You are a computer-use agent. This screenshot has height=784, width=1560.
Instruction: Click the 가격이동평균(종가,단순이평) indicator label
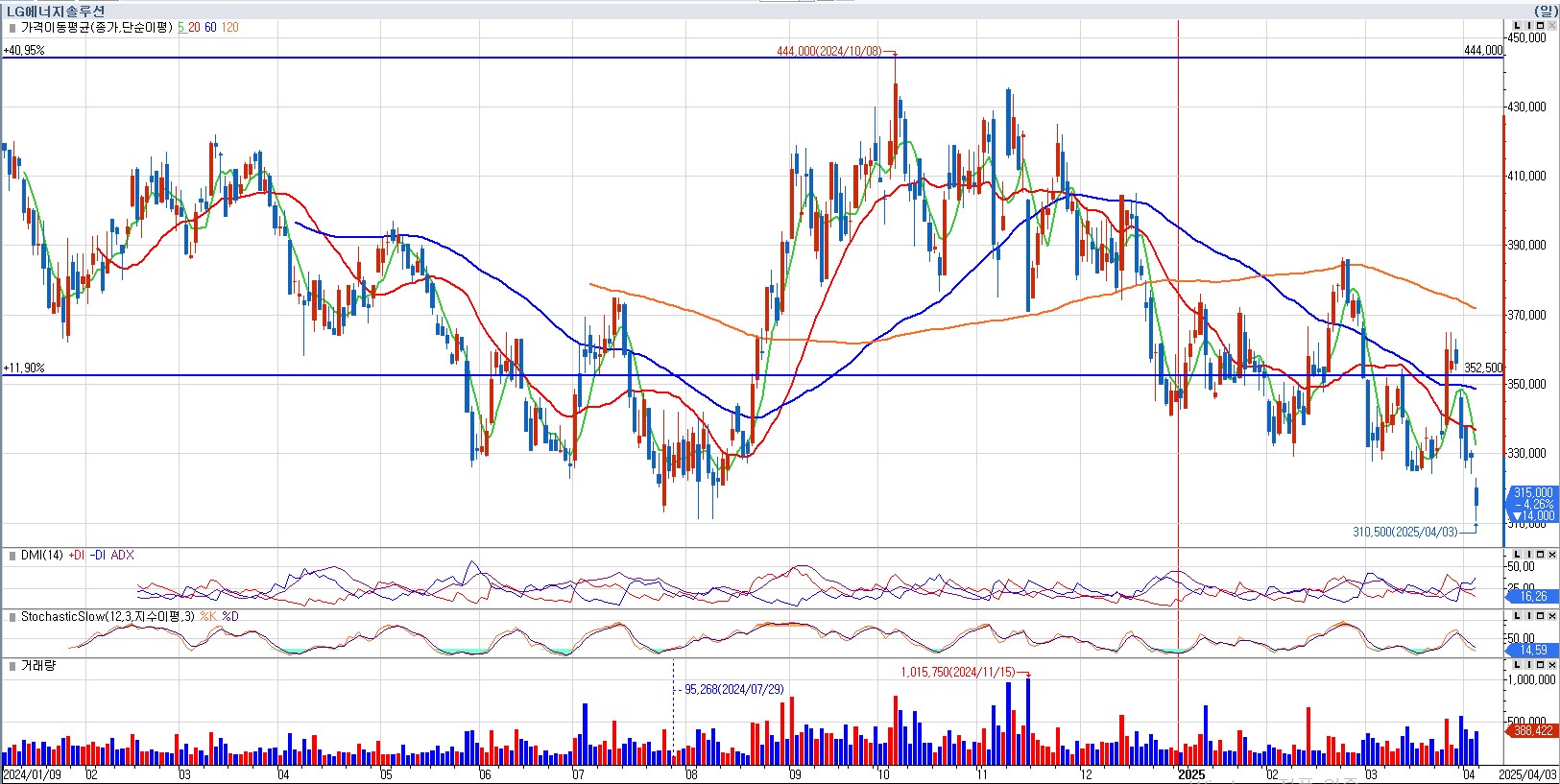[97, 28]
